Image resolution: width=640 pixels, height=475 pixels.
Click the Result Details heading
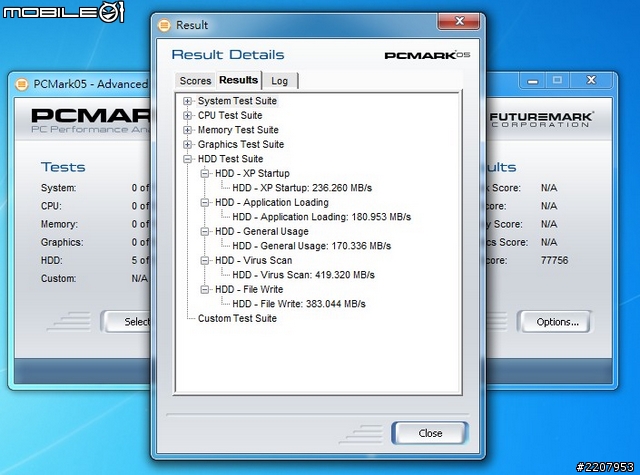(228, 55)
